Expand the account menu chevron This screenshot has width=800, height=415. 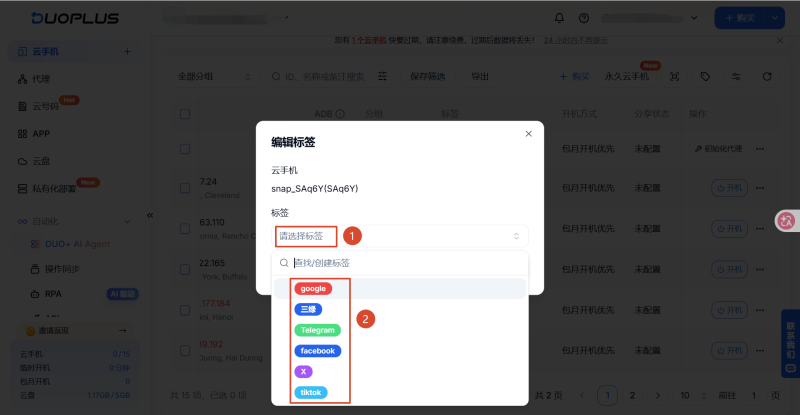[694, 18]
